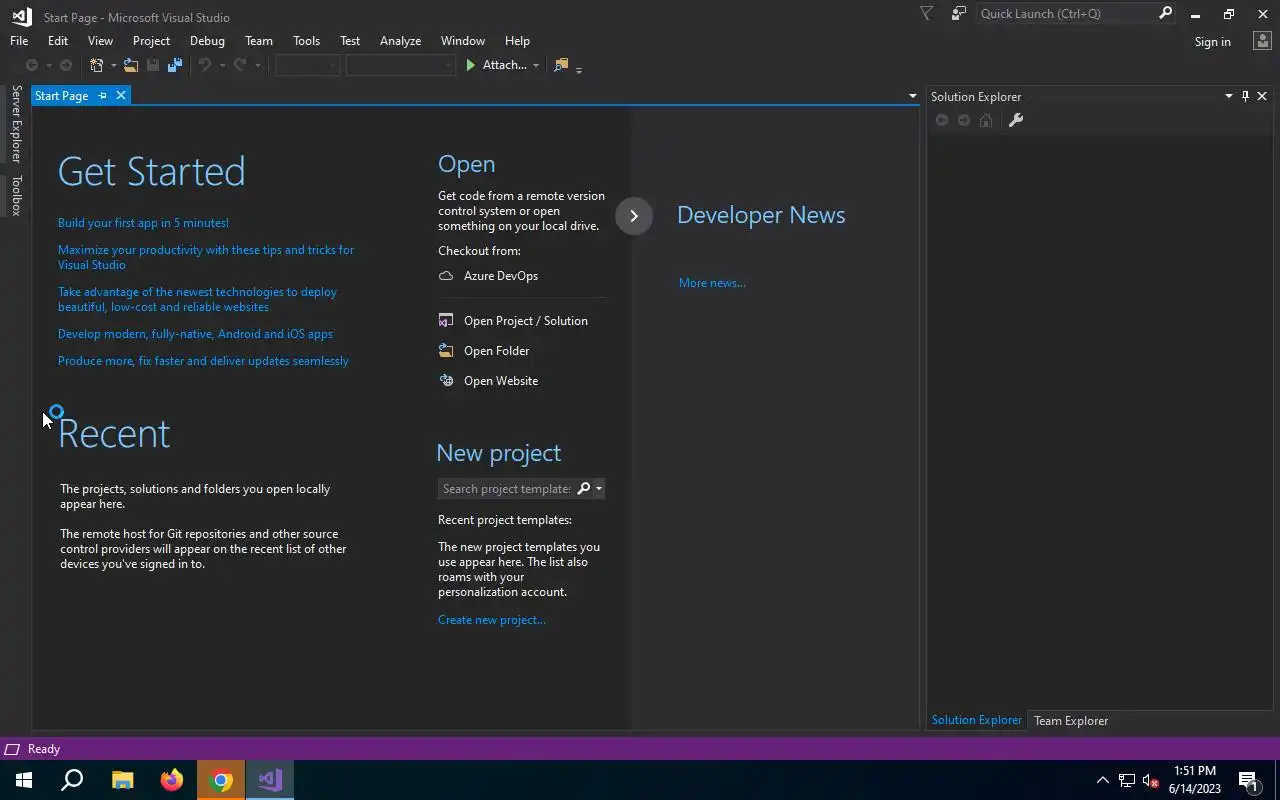Open the Redo history dropdown arrow
This screenshot has height=800, width=1280.
[x=257, y=66]
